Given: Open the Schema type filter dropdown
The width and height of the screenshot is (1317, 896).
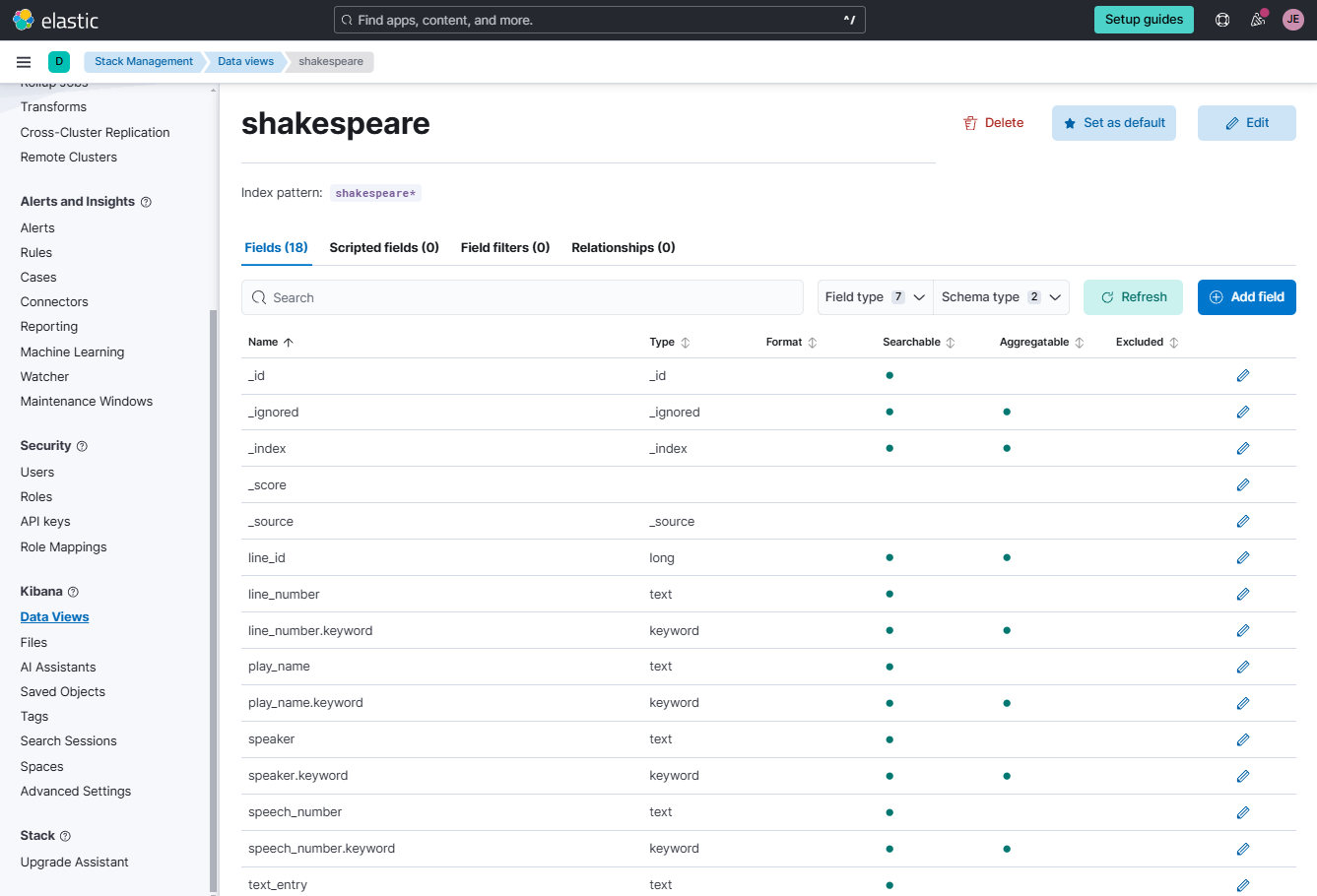Looking at the screenshot, I should click(1001, 297).
